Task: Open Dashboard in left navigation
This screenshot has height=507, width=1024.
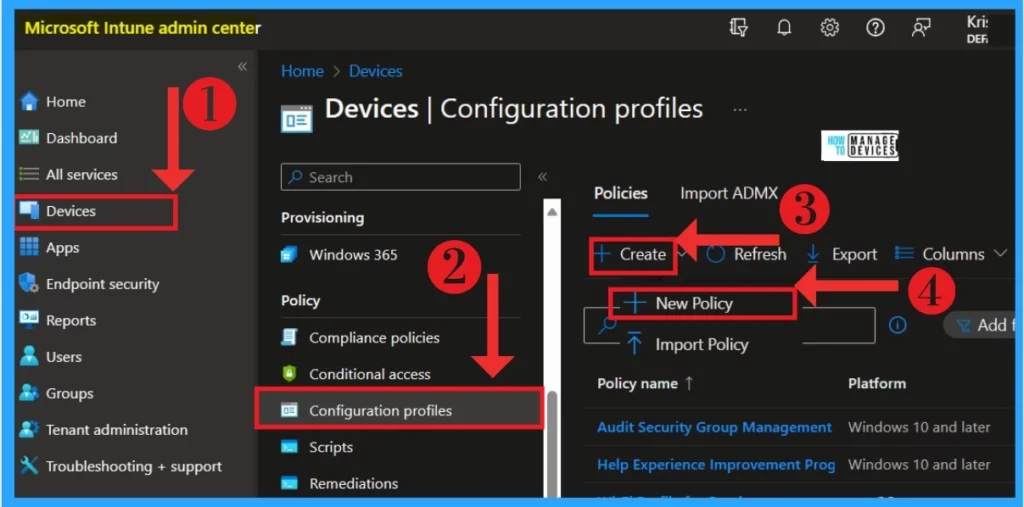Action: (x=82, y=139)
